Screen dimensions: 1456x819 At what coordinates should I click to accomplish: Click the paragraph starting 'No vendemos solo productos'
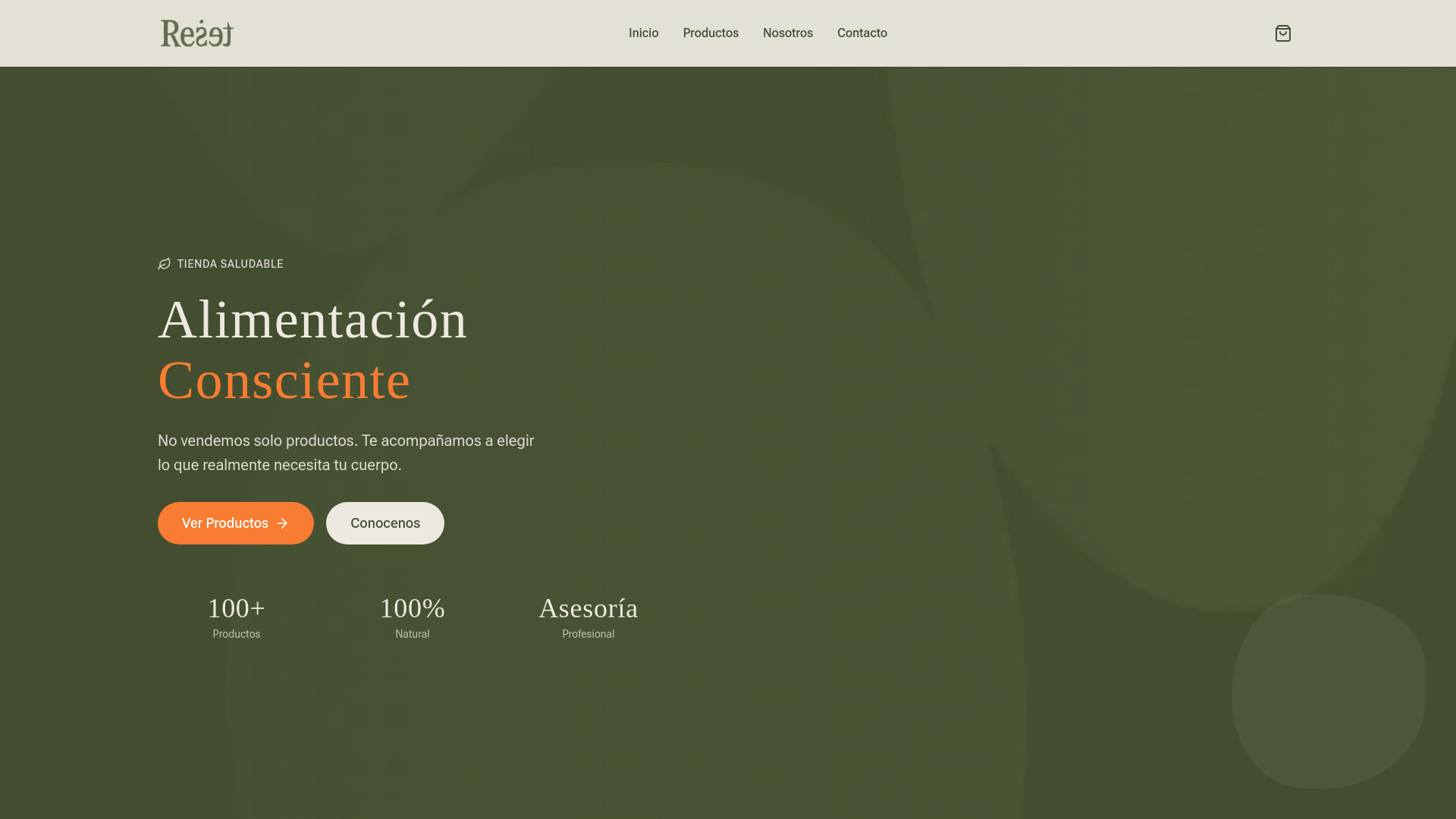pos(346,453)
